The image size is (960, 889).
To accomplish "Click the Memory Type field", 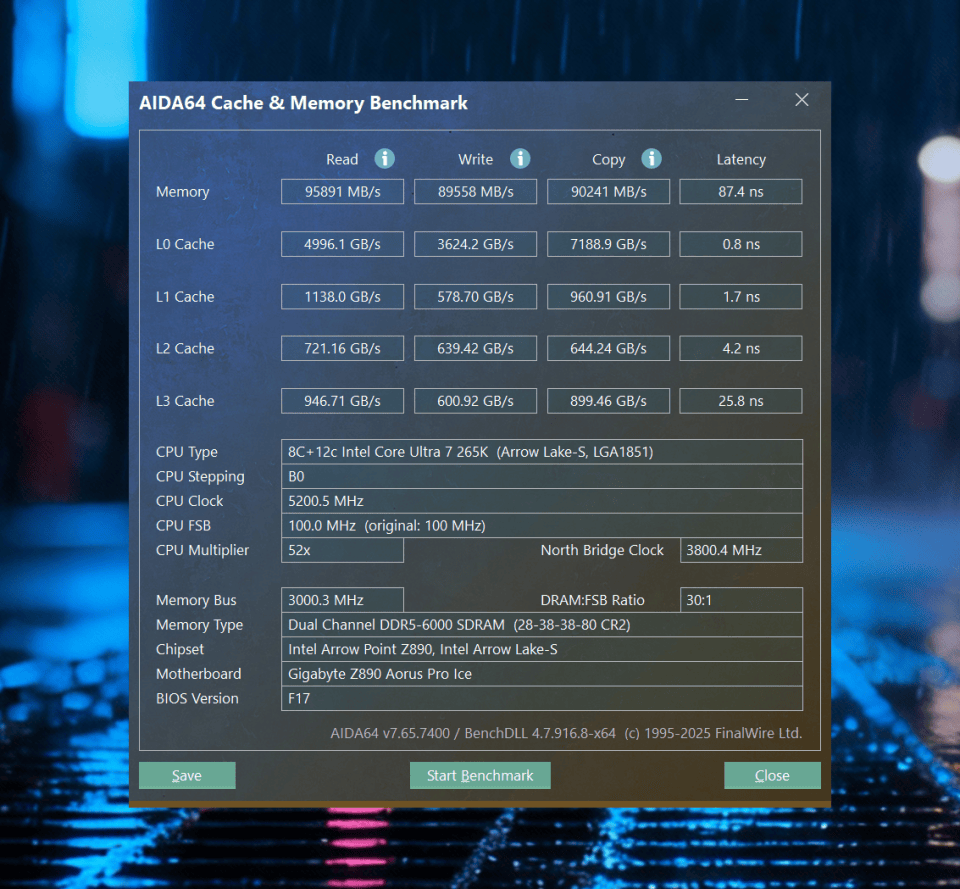I will click(542, 624).
